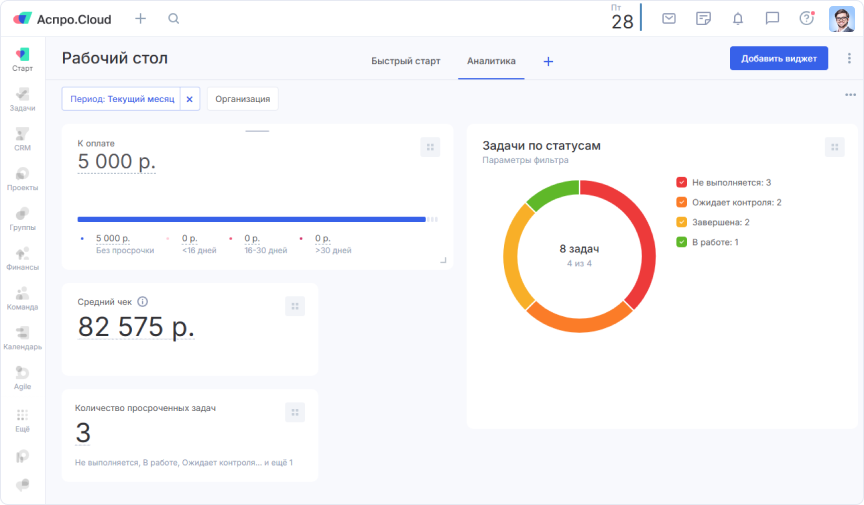Select the Аналитика tab
This screenshot has width=864, height=505.
click(491, 61)
